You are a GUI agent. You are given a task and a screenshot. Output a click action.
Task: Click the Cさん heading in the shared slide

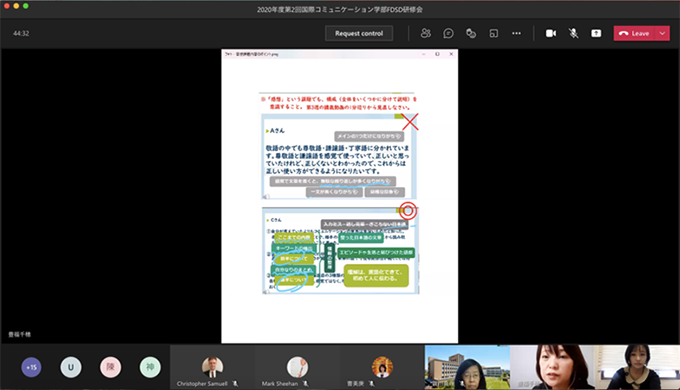276,220
